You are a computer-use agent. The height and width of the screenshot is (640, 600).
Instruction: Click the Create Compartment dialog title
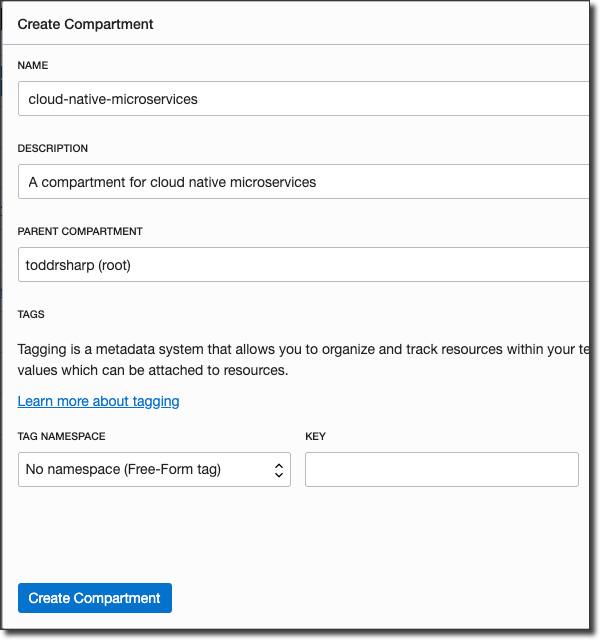click(85, 23)
